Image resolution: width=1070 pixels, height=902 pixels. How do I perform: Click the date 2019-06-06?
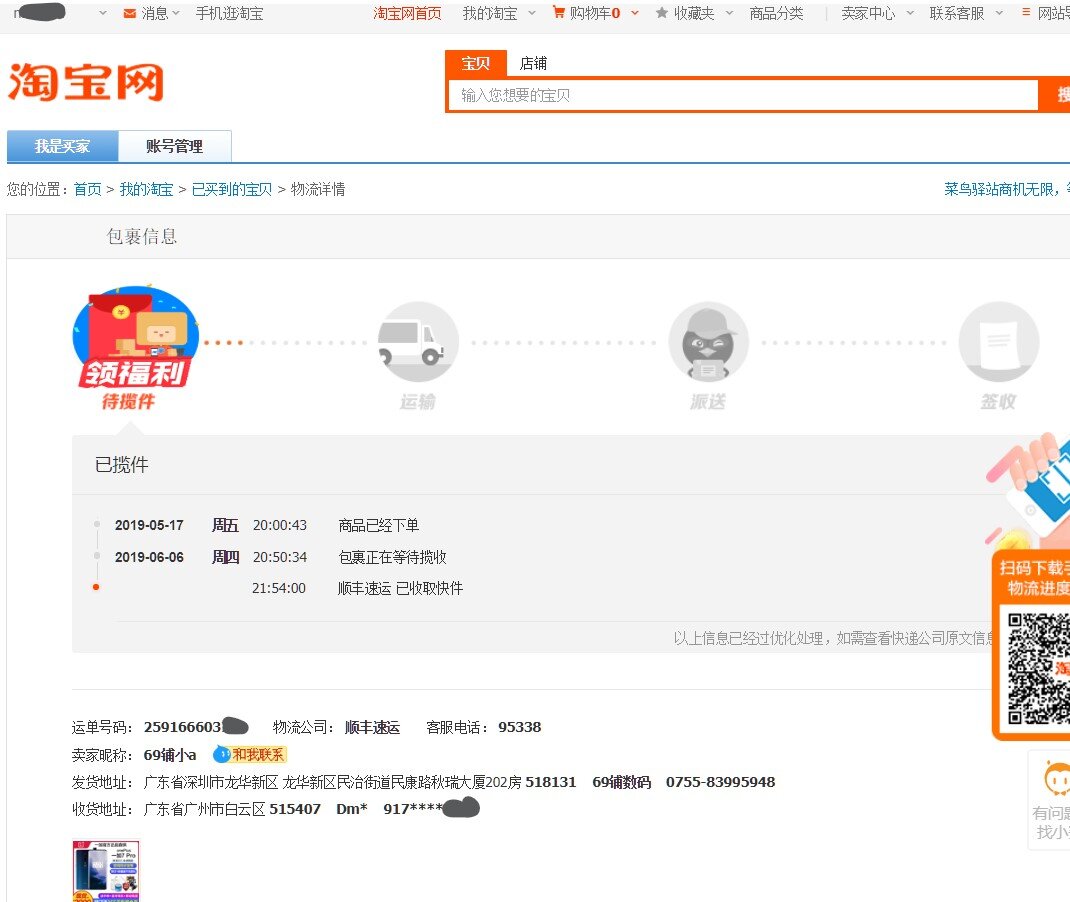149,557
